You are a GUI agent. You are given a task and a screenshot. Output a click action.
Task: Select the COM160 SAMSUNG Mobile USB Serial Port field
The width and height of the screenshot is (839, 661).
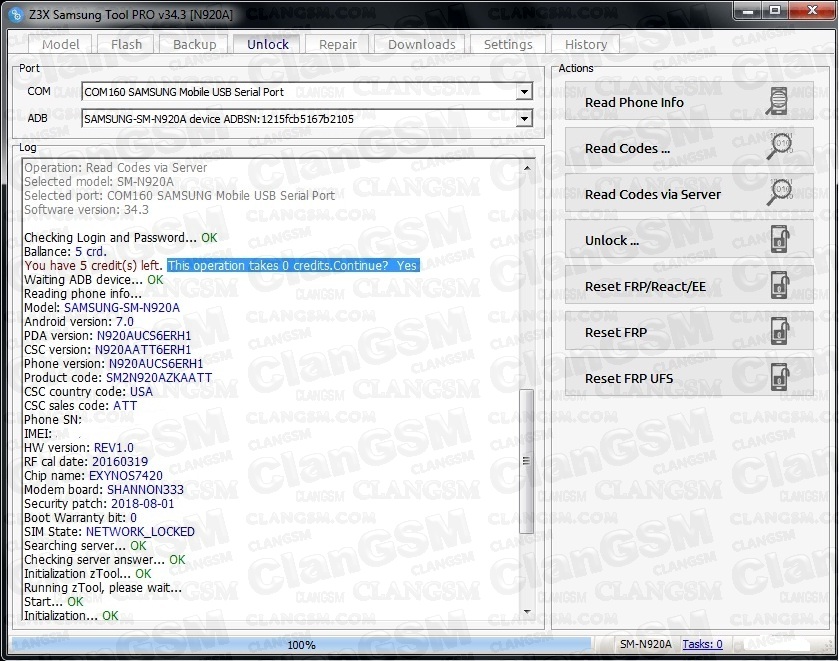point(307,92)
